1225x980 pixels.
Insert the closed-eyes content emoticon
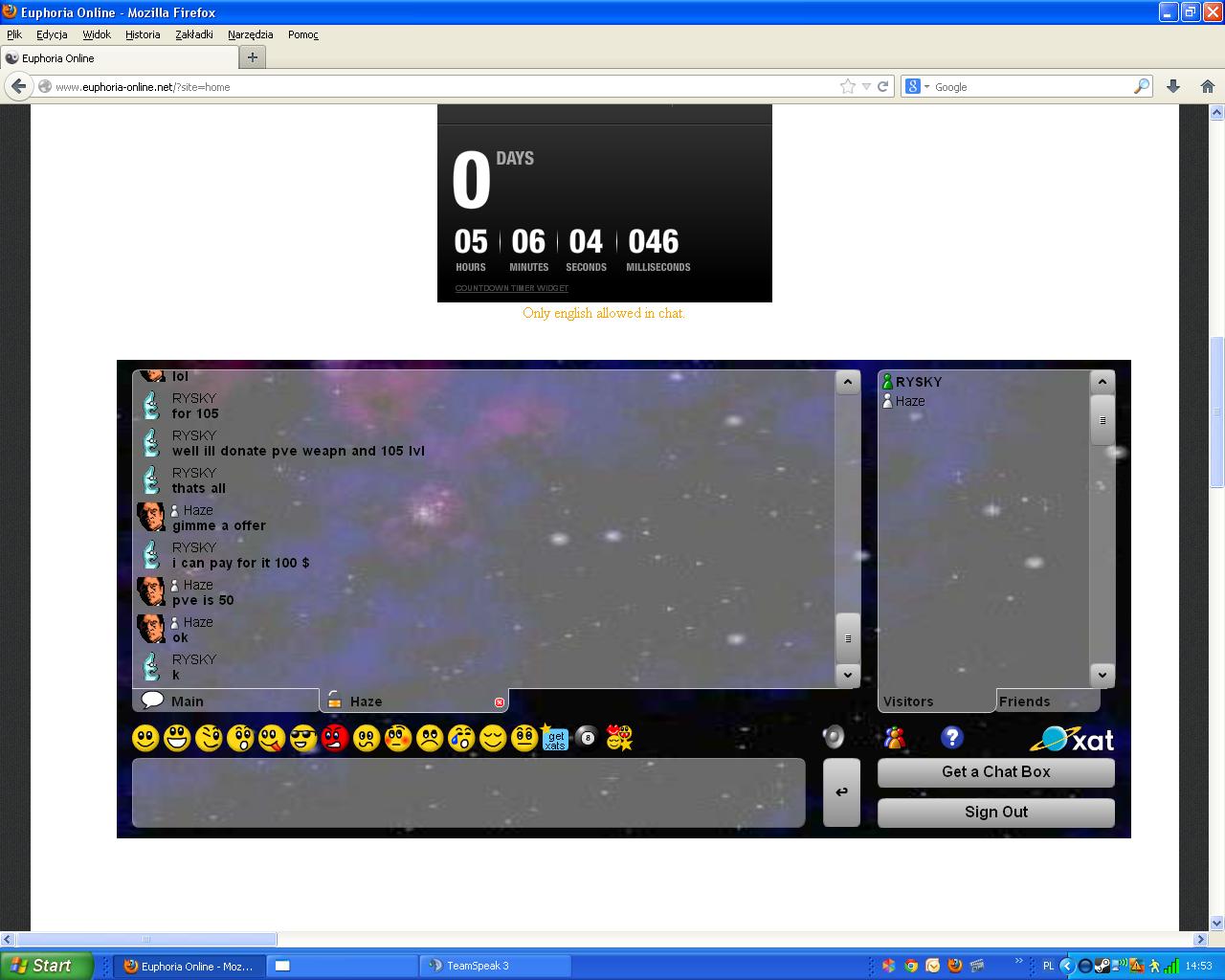pos(493,738)
